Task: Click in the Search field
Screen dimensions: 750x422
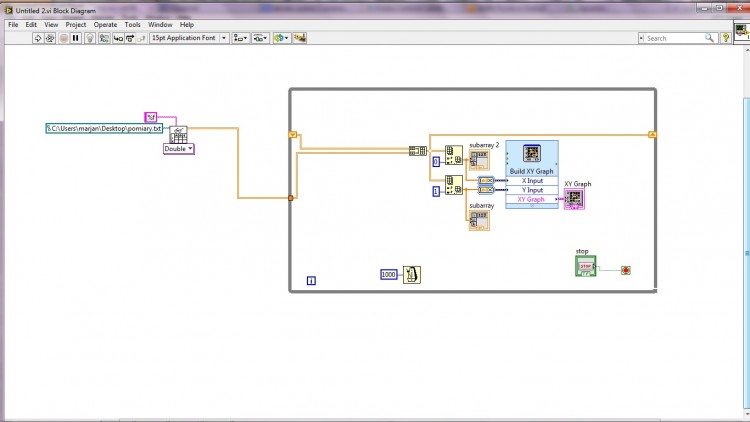Action: click(x=676, y=38)
